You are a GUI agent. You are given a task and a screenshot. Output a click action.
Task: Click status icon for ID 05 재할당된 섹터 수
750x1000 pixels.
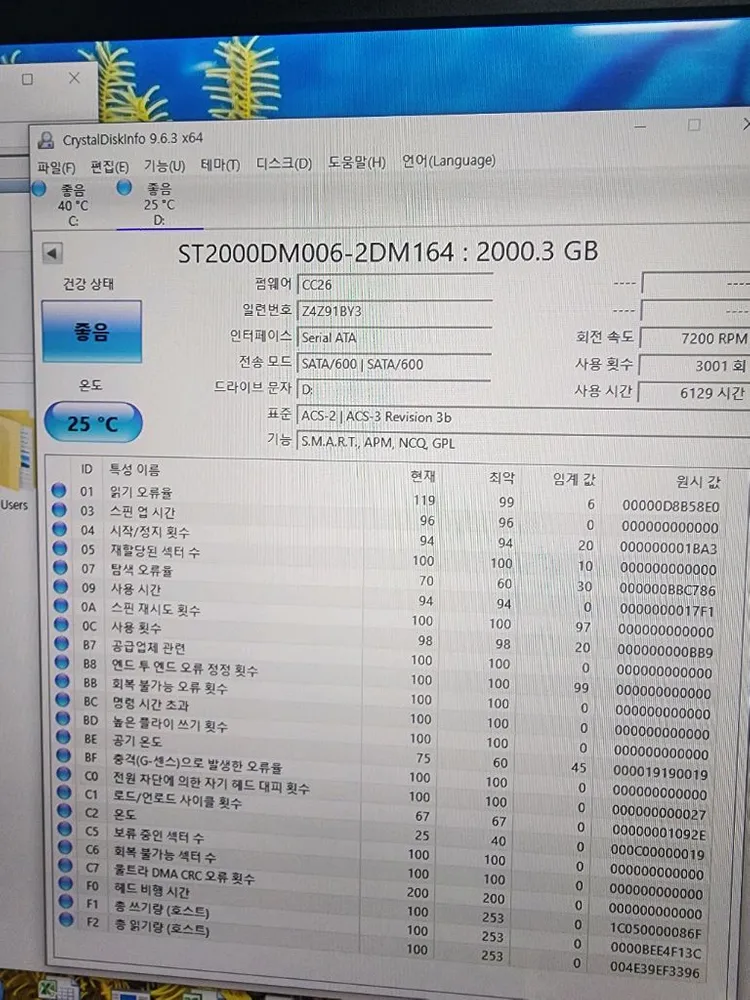tap(60, 548)
